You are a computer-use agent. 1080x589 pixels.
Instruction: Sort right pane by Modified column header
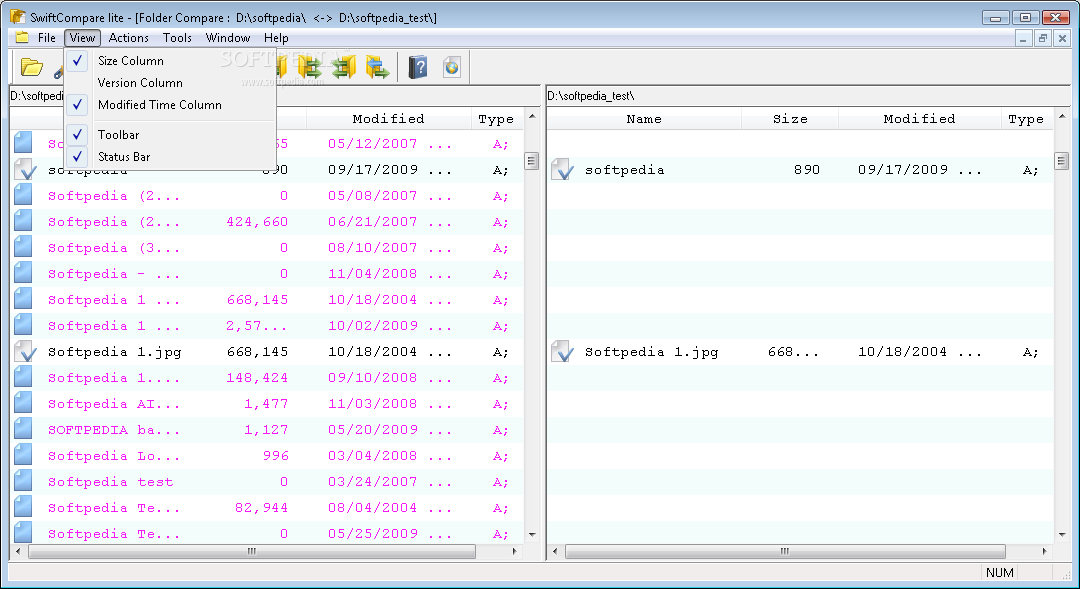click(920, 118)
